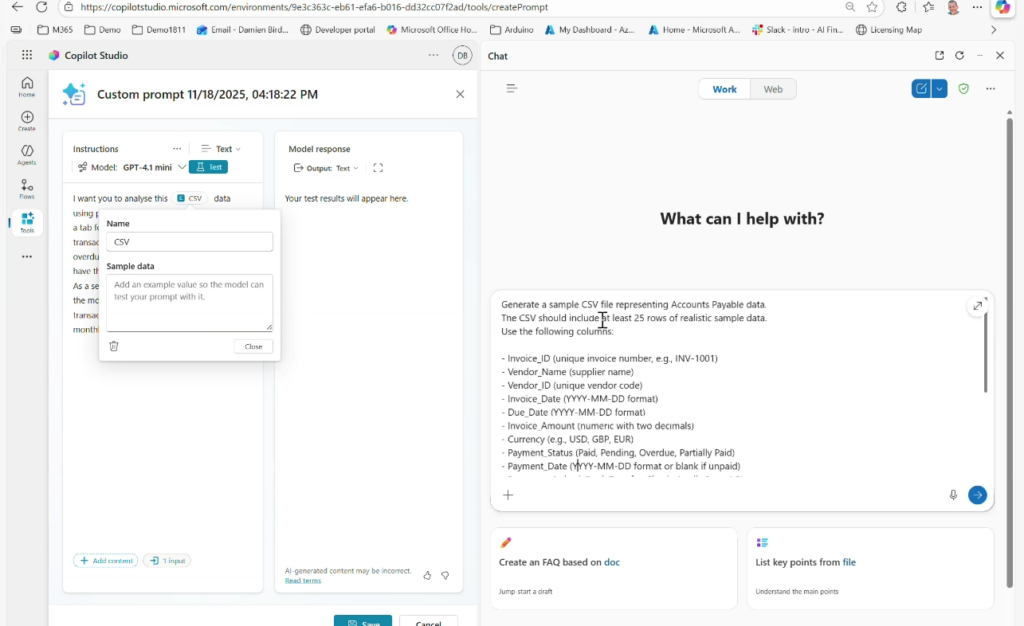
Task: Open the app launcher waffle icon
Action: point(27,55)
